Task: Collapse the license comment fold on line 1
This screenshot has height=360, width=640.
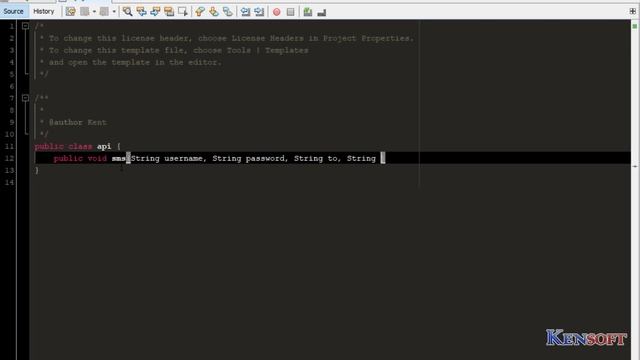Action: pos(25,26)
